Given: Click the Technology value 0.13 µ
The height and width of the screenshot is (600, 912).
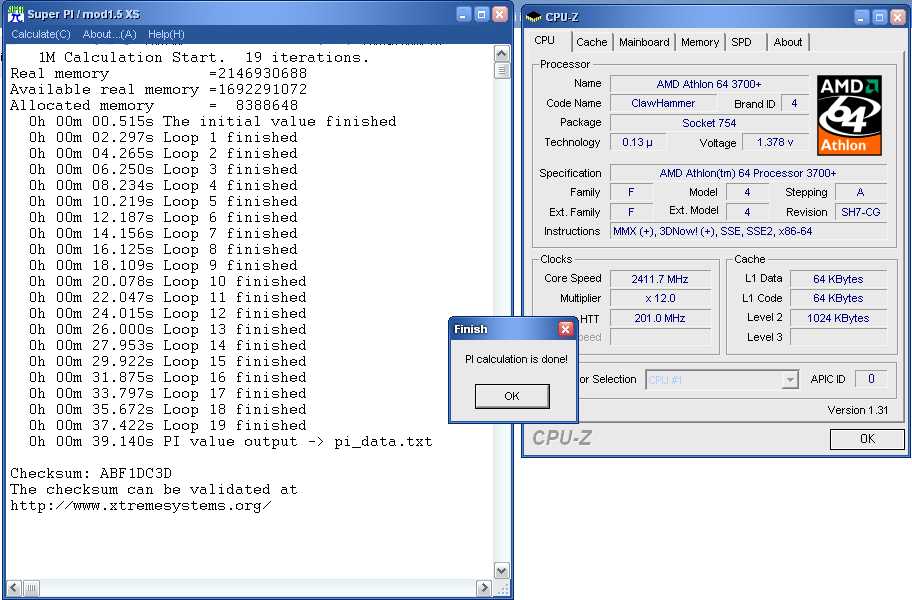Looking at the screenshot, I should point(637,142).
